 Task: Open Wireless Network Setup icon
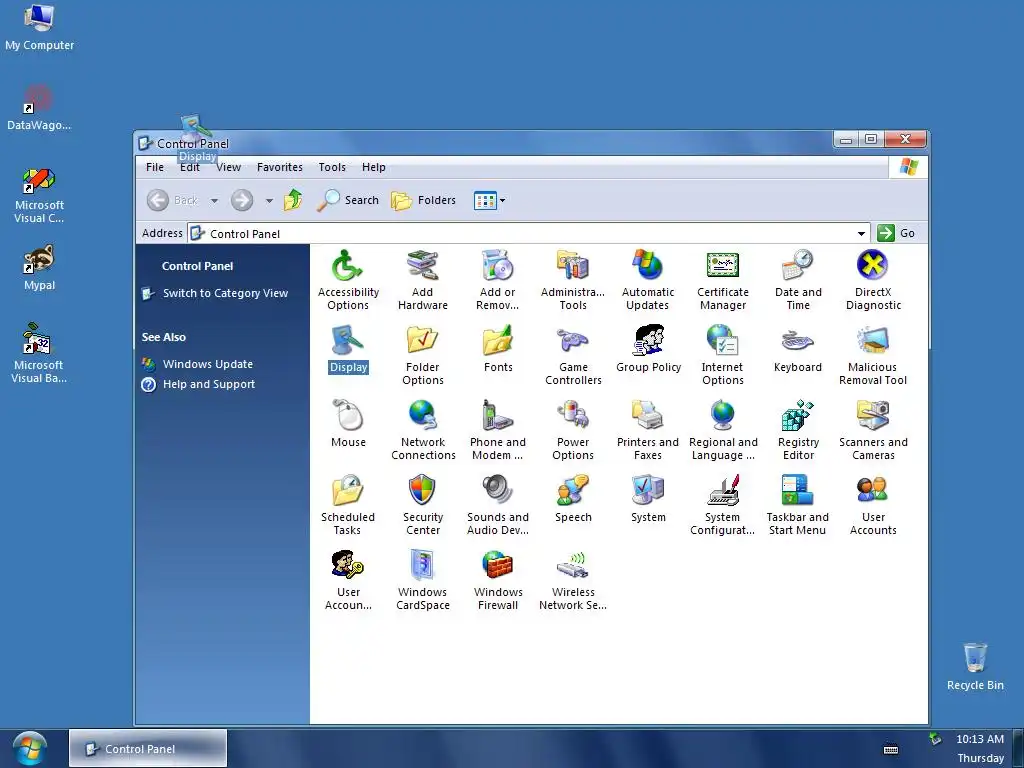[573, 580]
